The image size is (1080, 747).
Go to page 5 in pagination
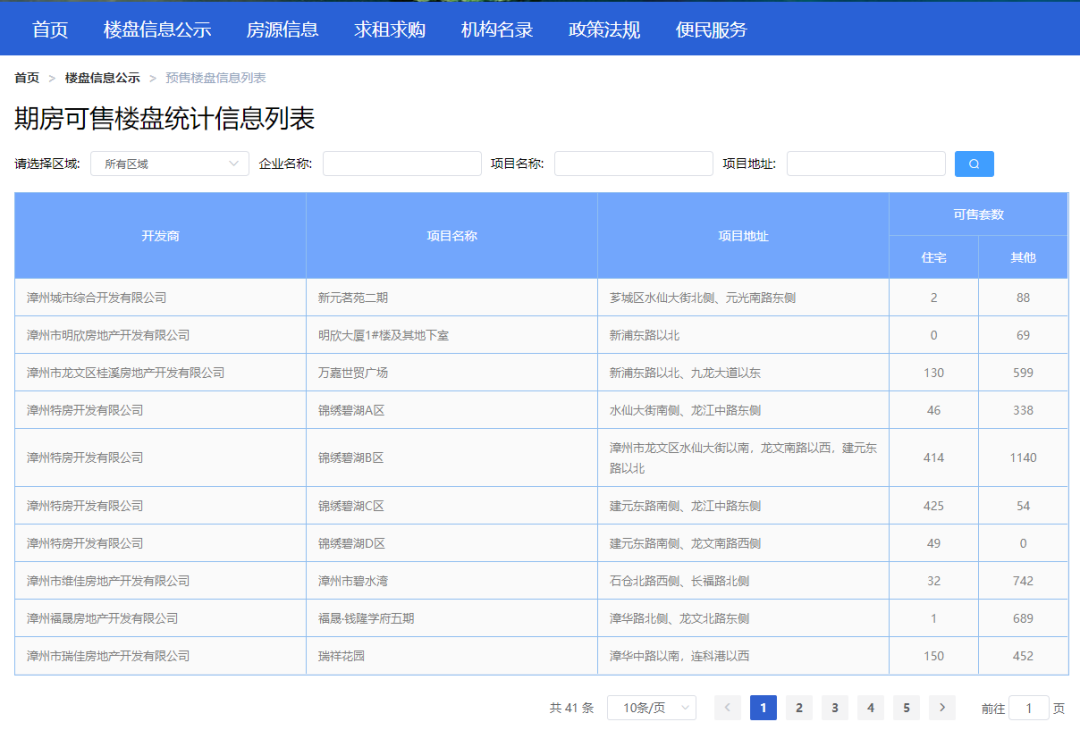coord(906,707)
